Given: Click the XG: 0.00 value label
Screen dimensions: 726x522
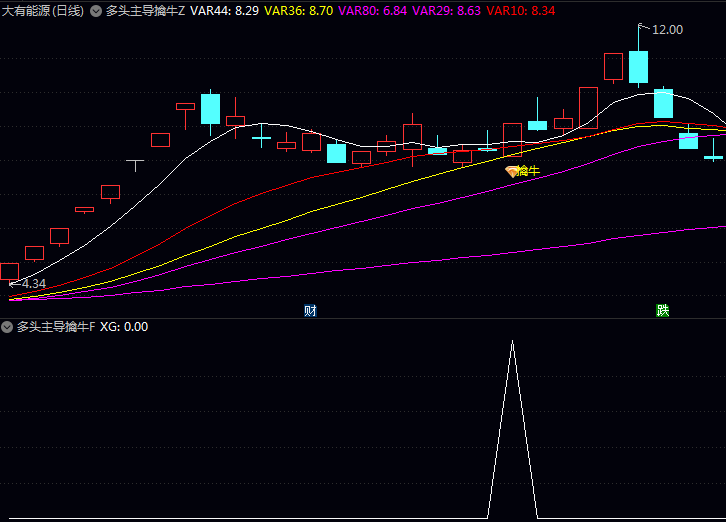Looking at the screenshot, I should pos(124,327).
